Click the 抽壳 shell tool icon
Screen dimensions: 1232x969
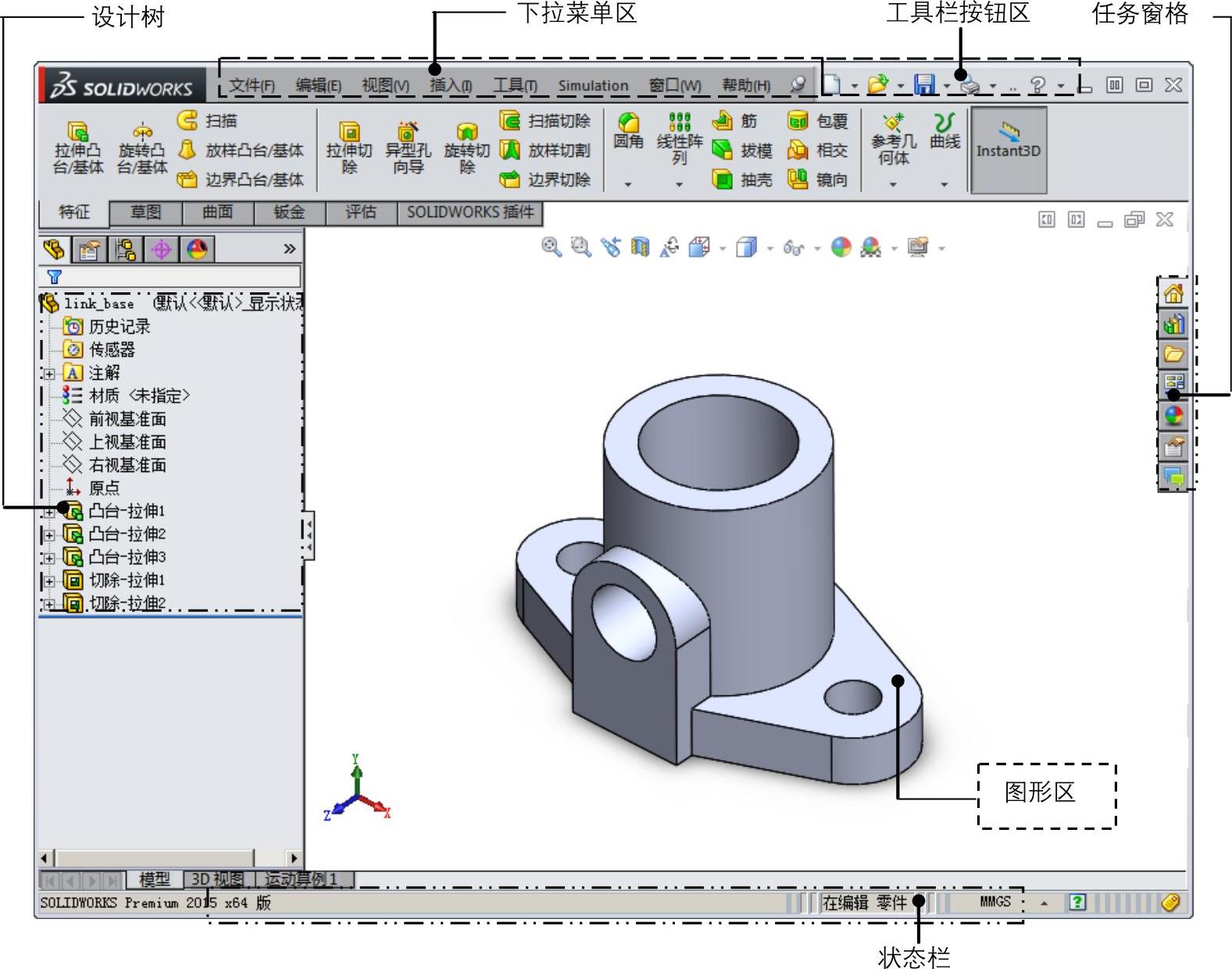(723, 180)
